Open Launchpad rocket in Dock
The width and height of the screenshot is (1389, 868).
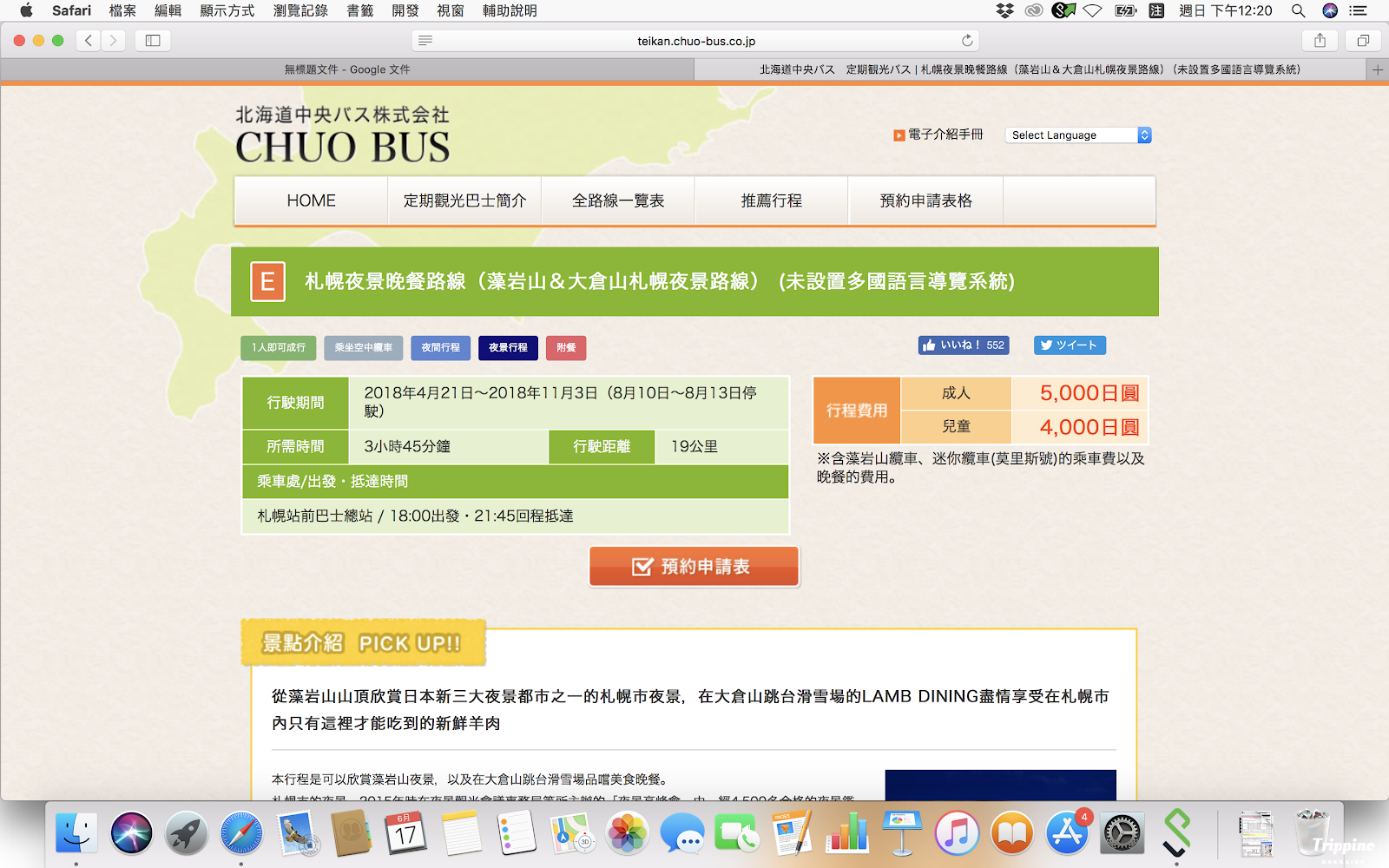186,833
